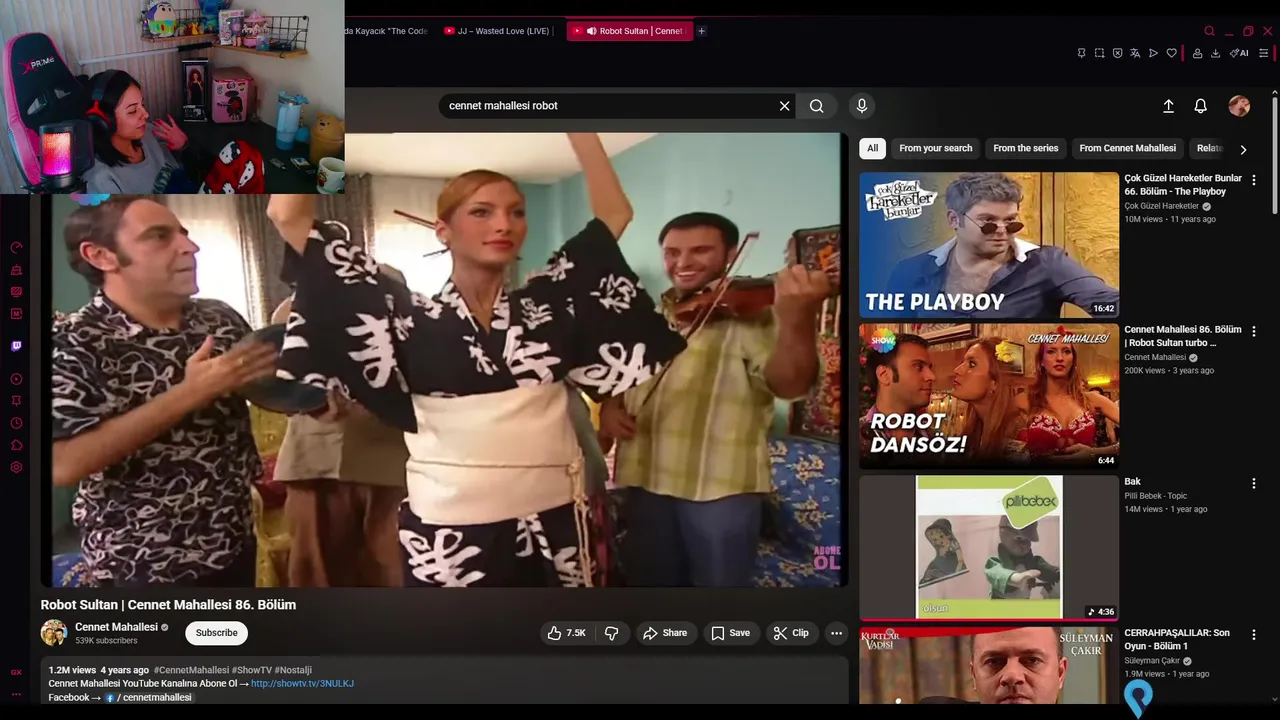Viewport: 1280px width, 720px height.
Task: Select the 'From your search' chip
Action: coord(935,148)
